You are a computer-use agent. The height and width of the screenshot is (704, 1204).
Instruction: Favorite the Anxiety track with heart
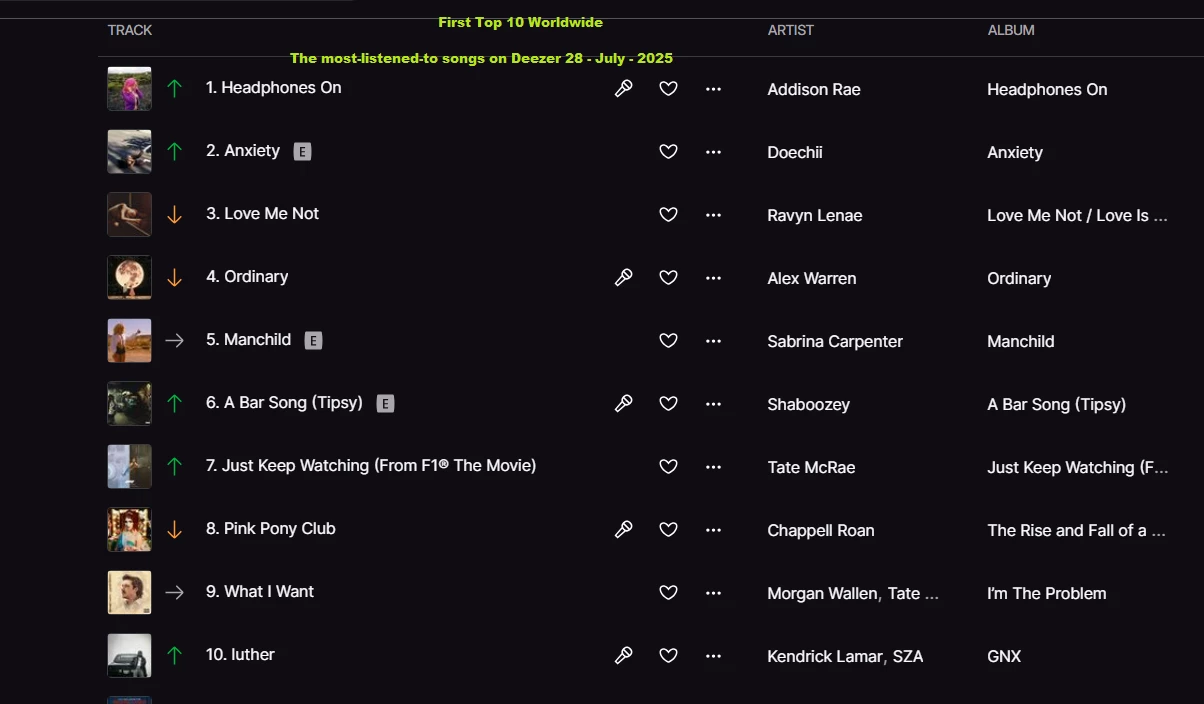click(669, 152)
